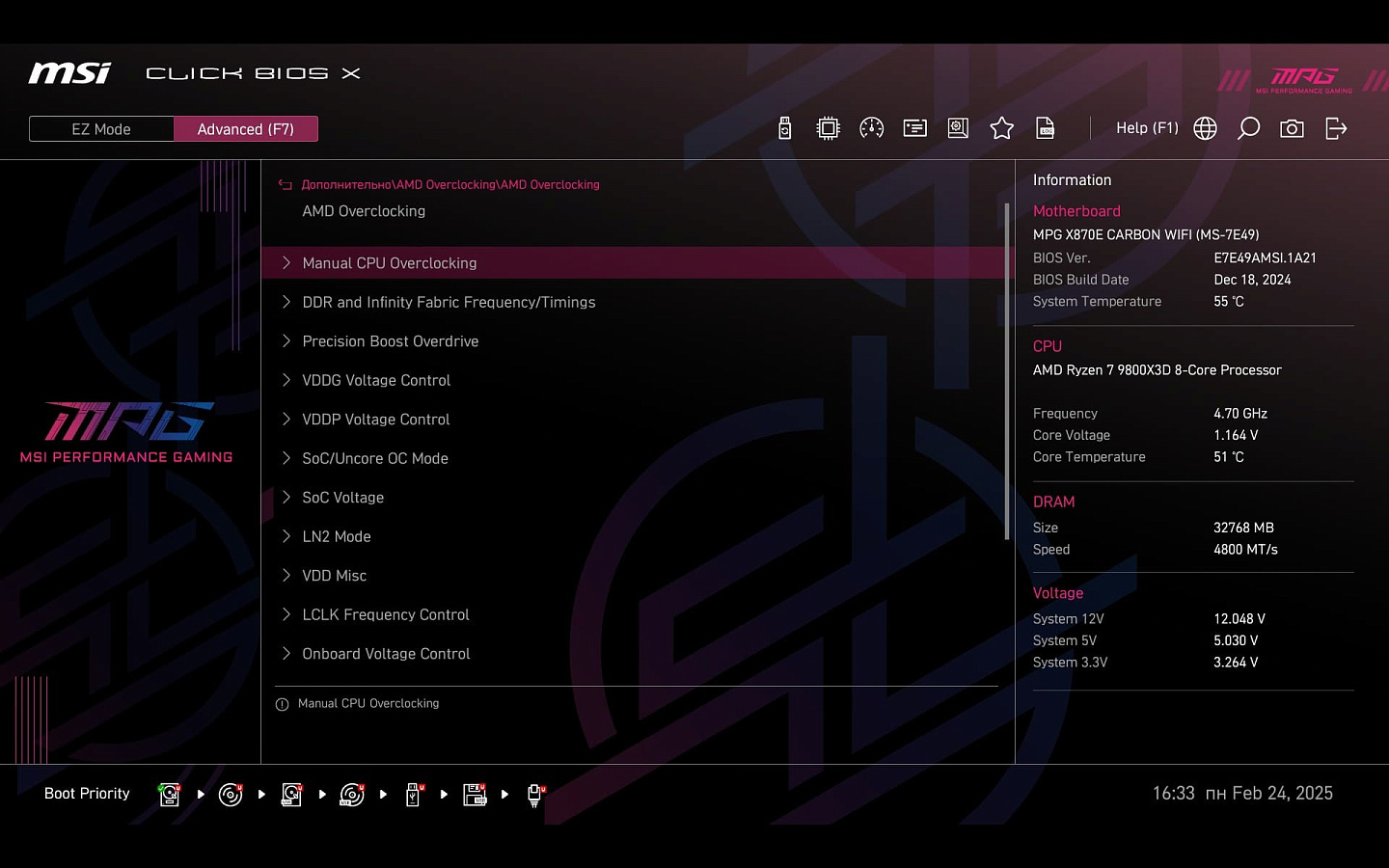Open the VDD Misc label

click(335, 576)
